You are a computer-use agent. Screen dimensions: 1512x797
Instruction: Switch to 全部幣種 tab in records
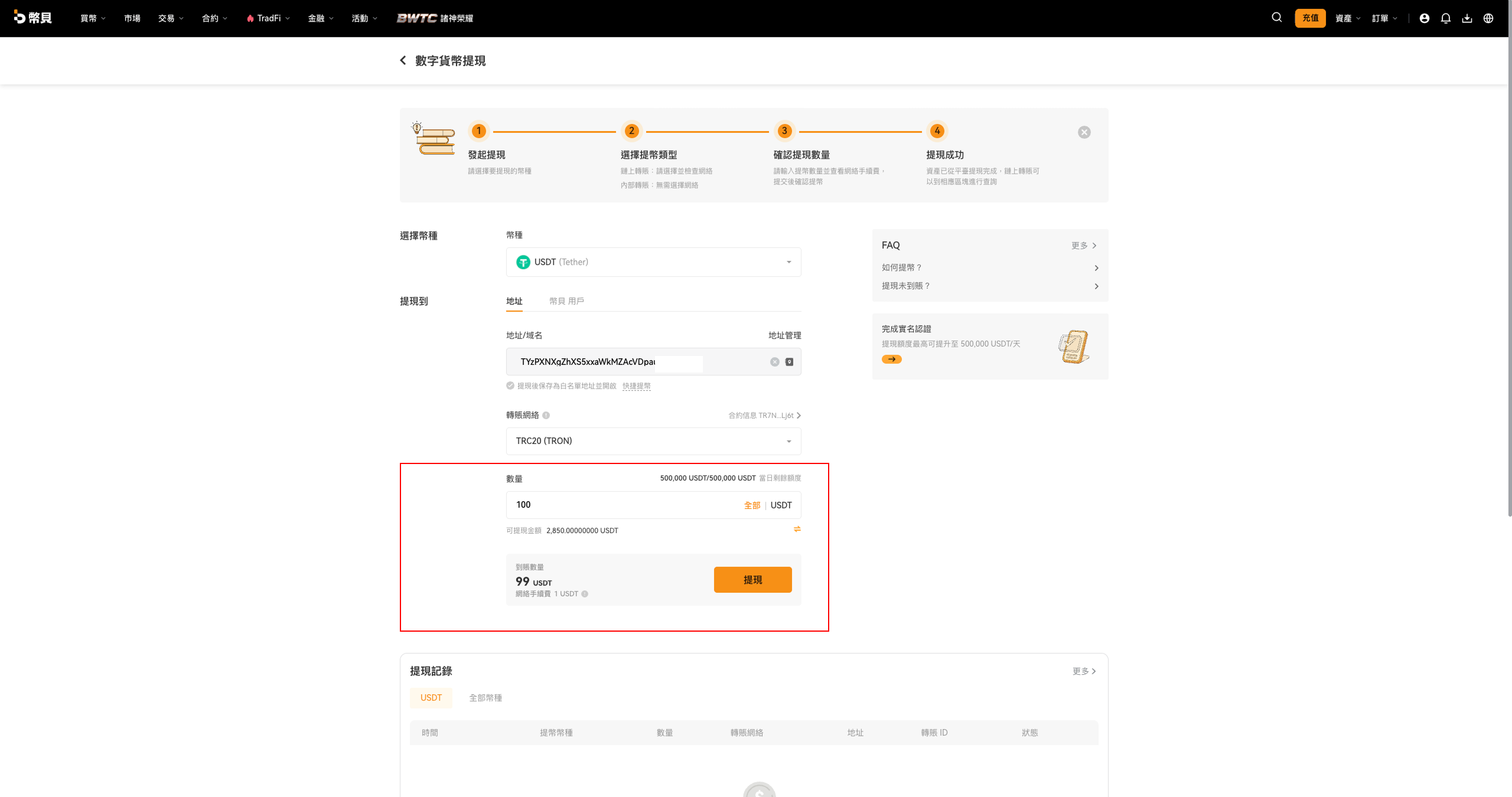click(485, 698)
